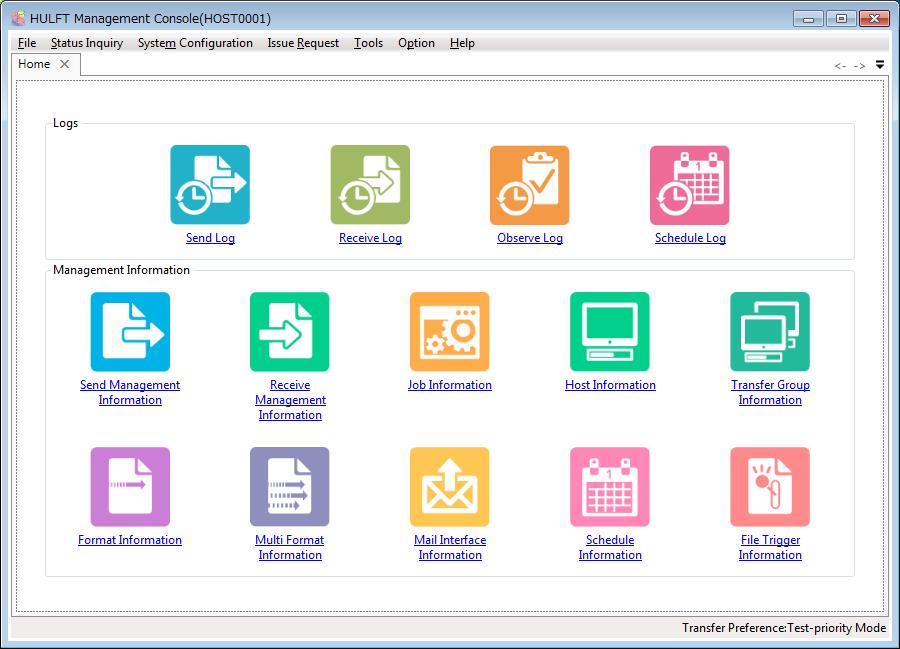Open the Host Information computer icon
900x649 pixels.
pyautogui.click(x=610, y=332)
